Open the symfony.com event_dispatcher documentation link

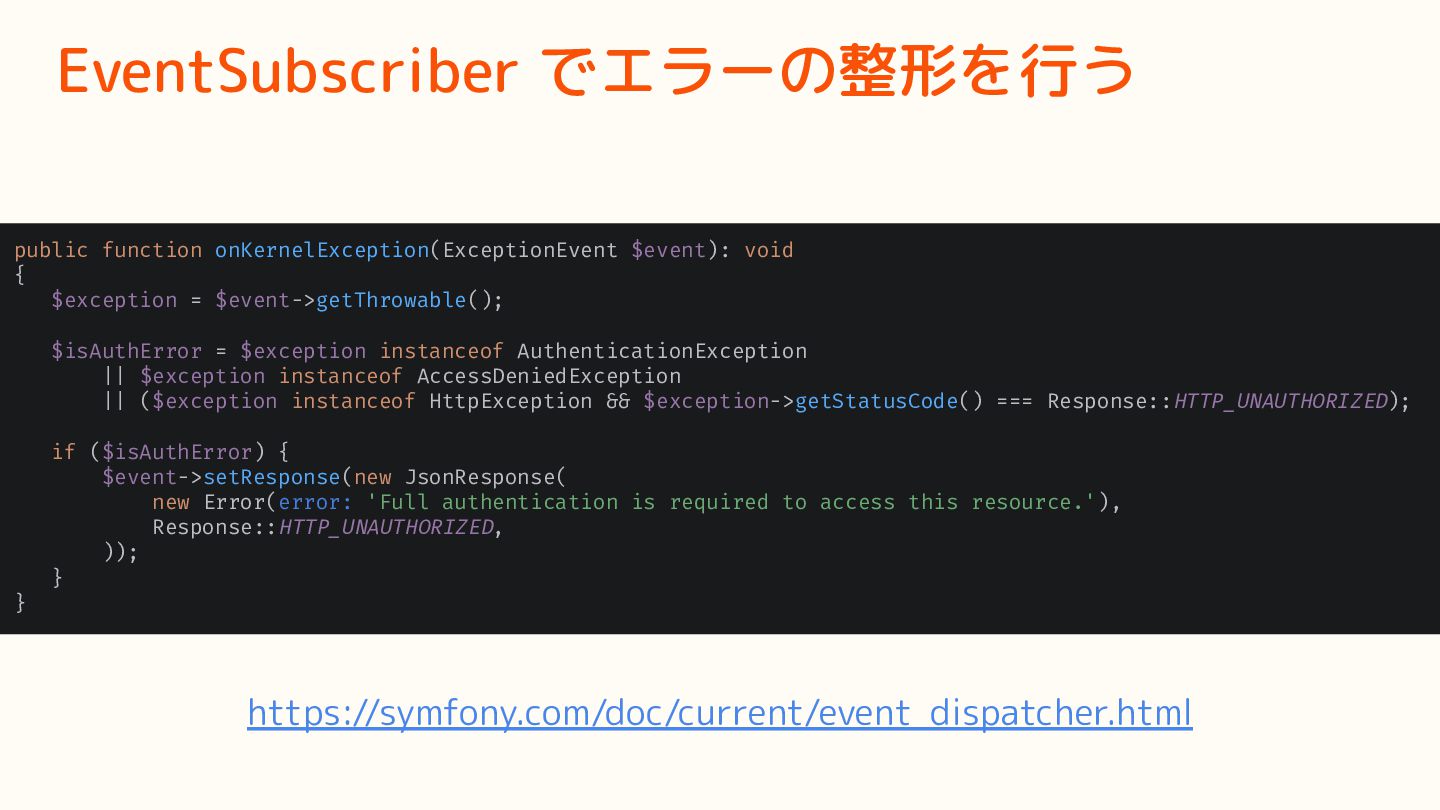[x=720, y=713]
